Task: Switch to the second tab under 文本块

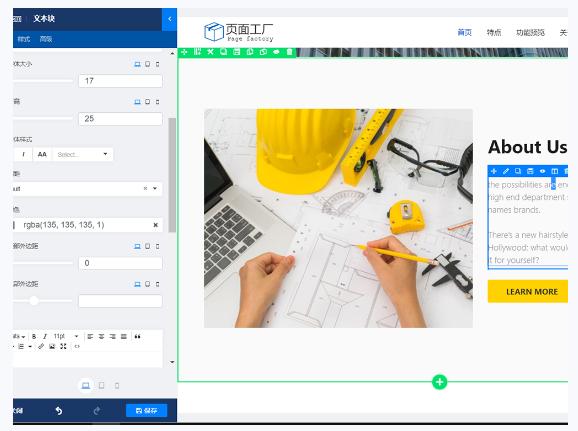Action: coord(46,39)
